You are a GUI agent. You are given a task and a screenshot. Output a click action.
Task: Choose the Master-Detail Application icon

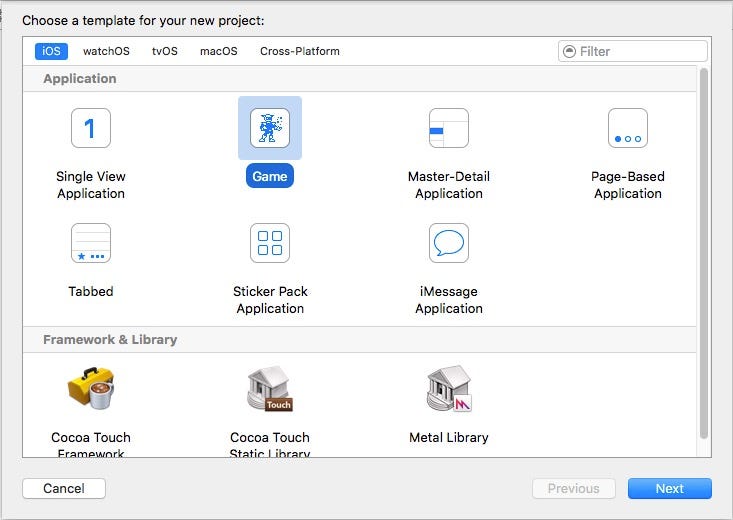[x=449, y=128]
